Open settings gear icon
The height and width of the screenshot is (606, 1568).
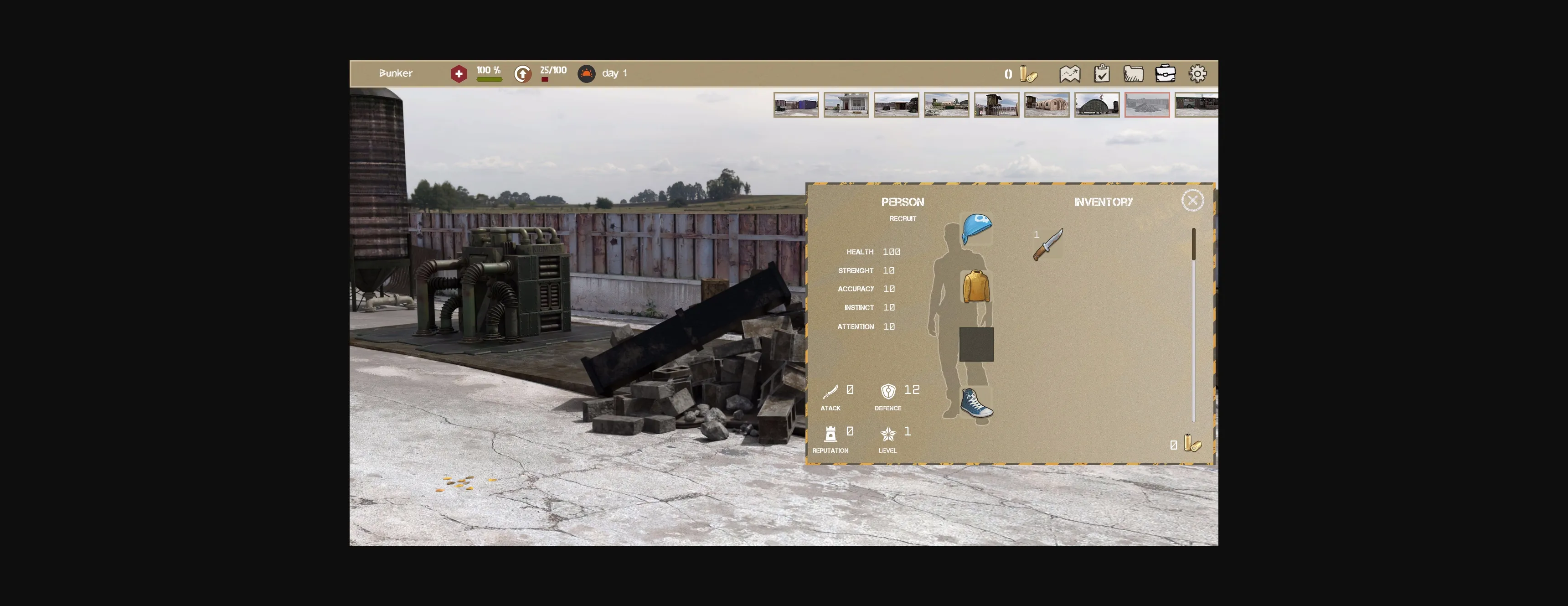(1197, 74)
